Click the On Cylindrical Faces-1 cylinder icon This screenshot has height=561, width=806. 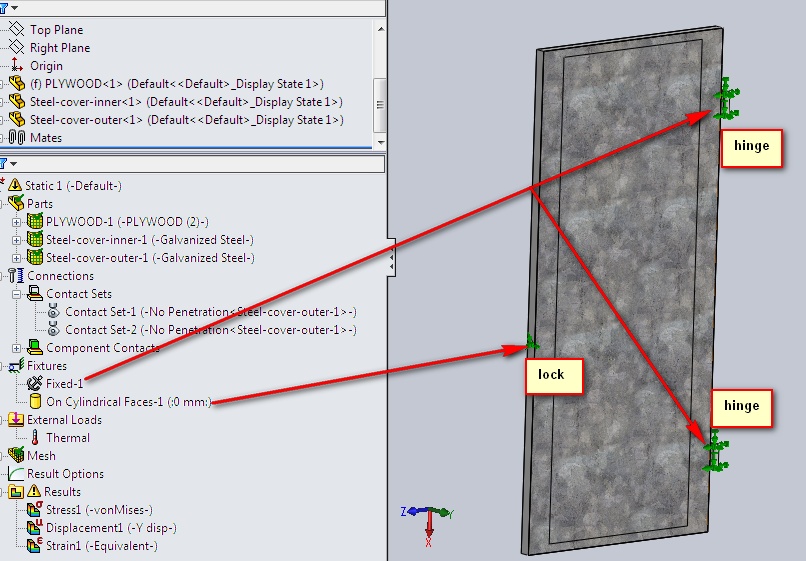point(35,401)
